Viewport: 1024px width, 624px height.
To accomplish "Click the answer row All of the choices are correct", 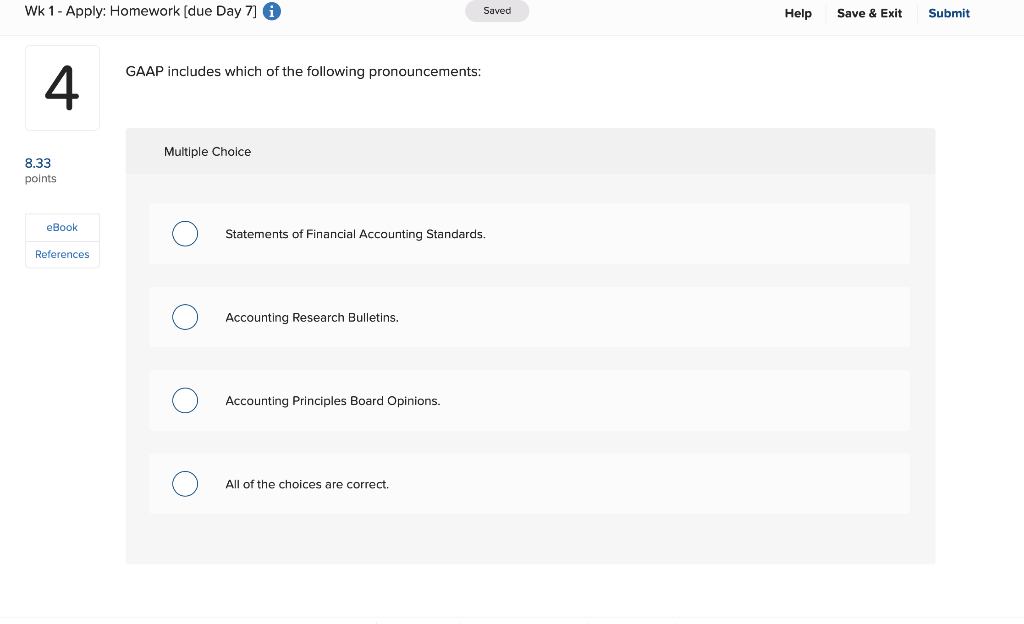I will (530, 483).
